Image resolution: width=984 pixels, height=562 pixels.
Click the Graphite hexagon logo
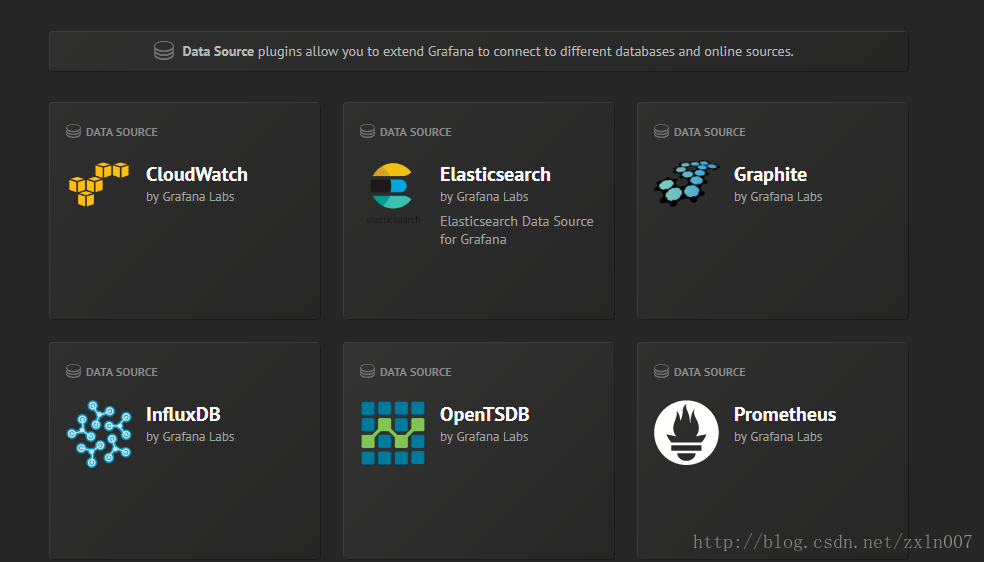click(686, 183)
